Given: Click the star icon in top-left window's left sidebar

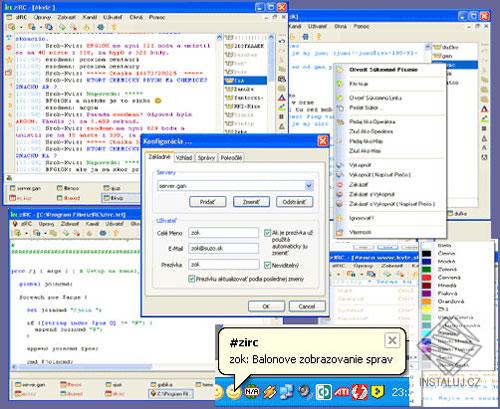Looking at the screenshot, I should (x=9, y=60).
